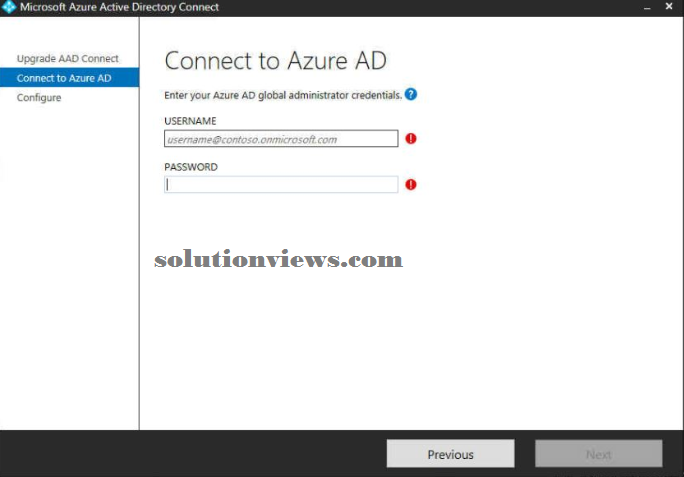Click the USERNAME label
Screen dimensions: 684x477
tap(190, 121)
